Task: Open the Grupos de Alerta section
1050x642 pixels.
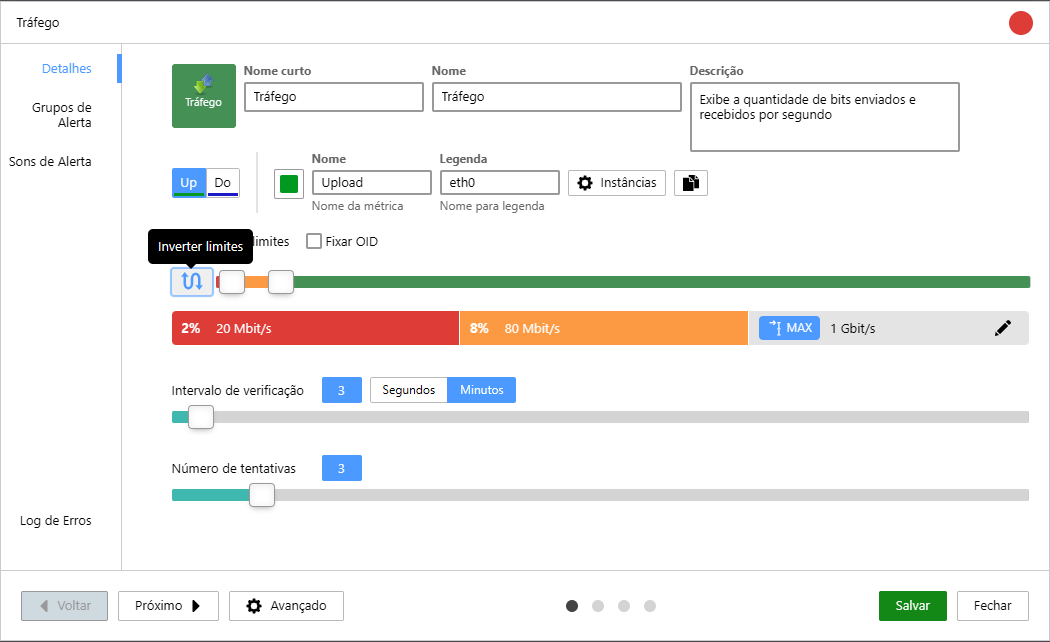Action: pyautogui.click(x=61, y=115)
